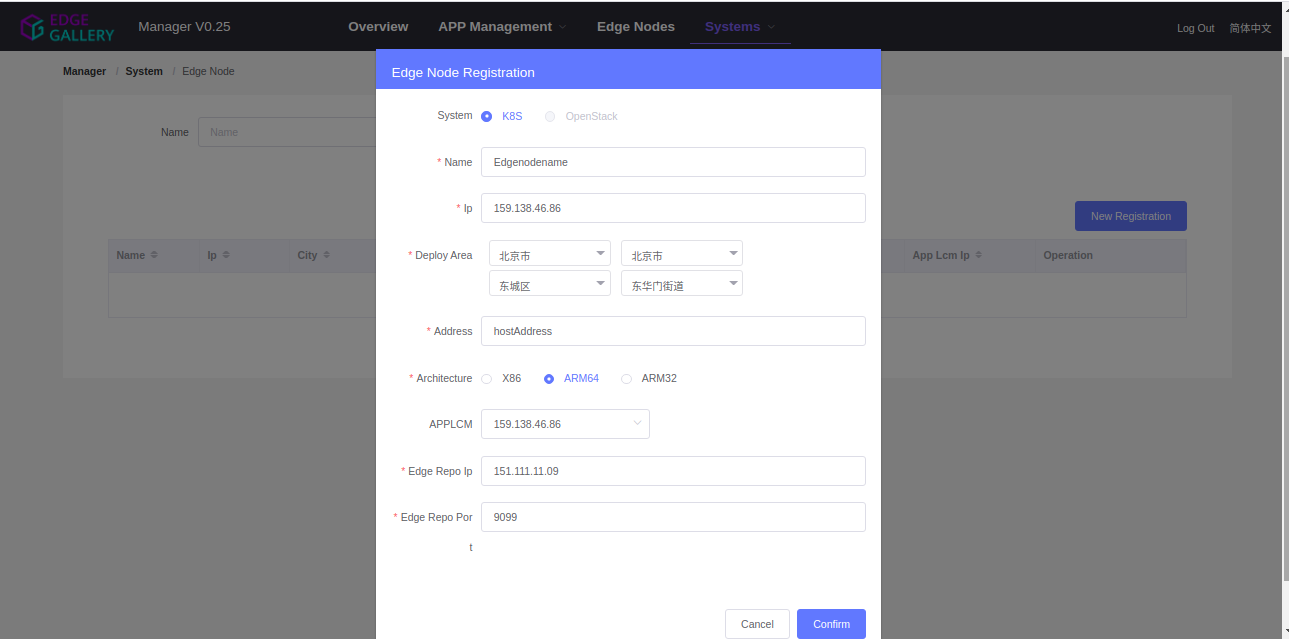The width and height of the screenshot is (1289, 639).
Task: Confirm the edge node registration
Action: click(831, 624)
